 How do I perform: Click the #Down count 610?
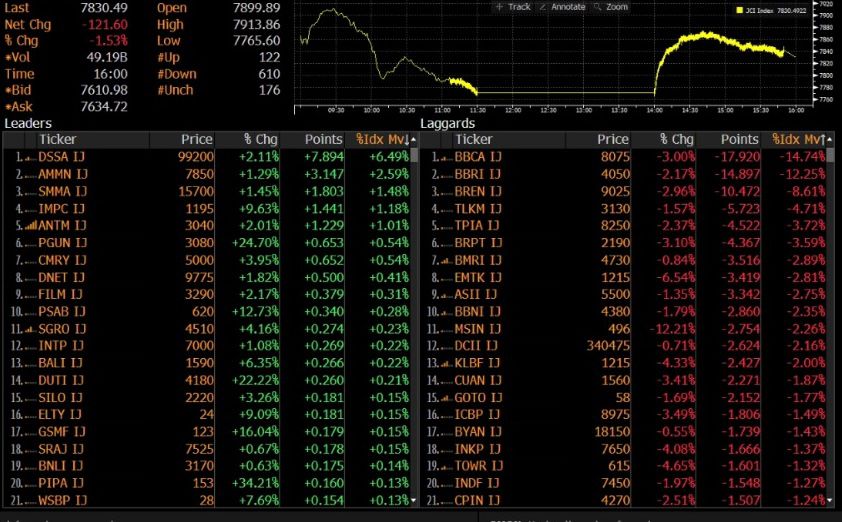pos(269,74)
